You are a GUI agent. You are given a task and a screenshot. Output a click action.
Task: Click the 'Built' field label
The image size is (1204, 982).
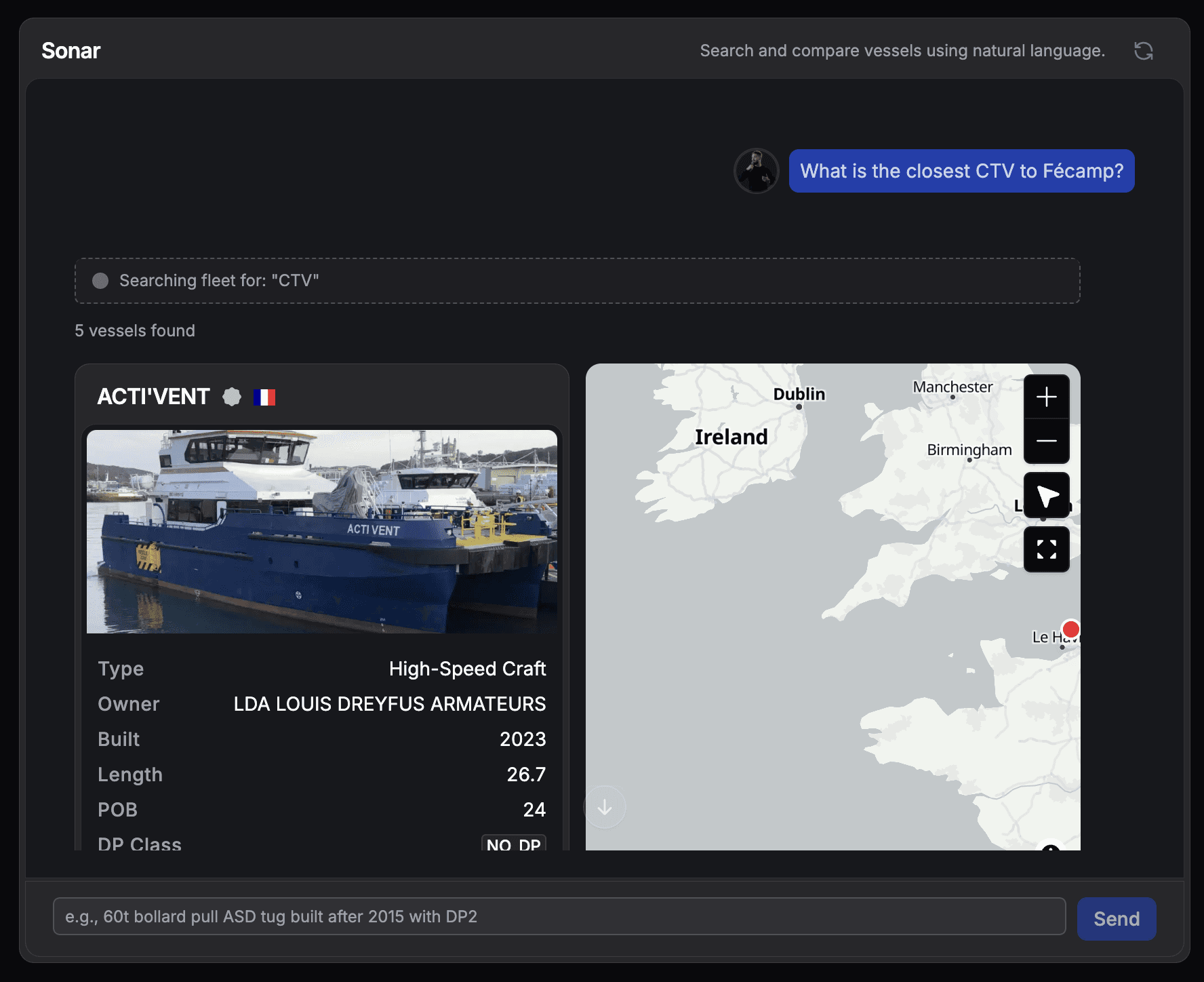point(119,739)
